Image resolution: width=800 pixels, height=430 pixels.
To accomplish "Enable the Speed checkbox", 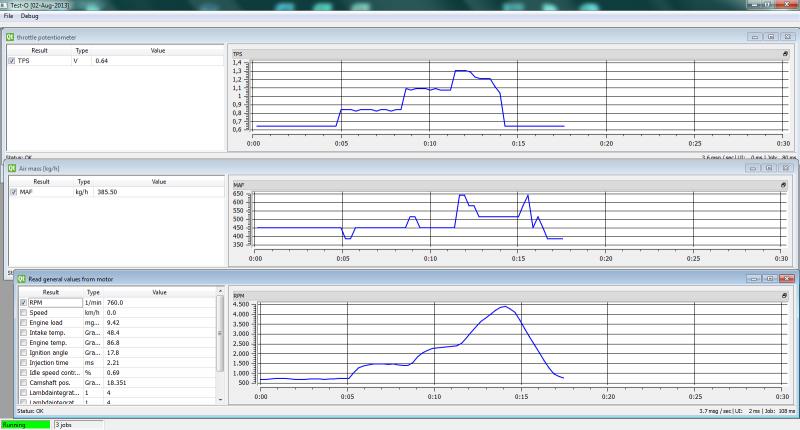I will point(23,312).
